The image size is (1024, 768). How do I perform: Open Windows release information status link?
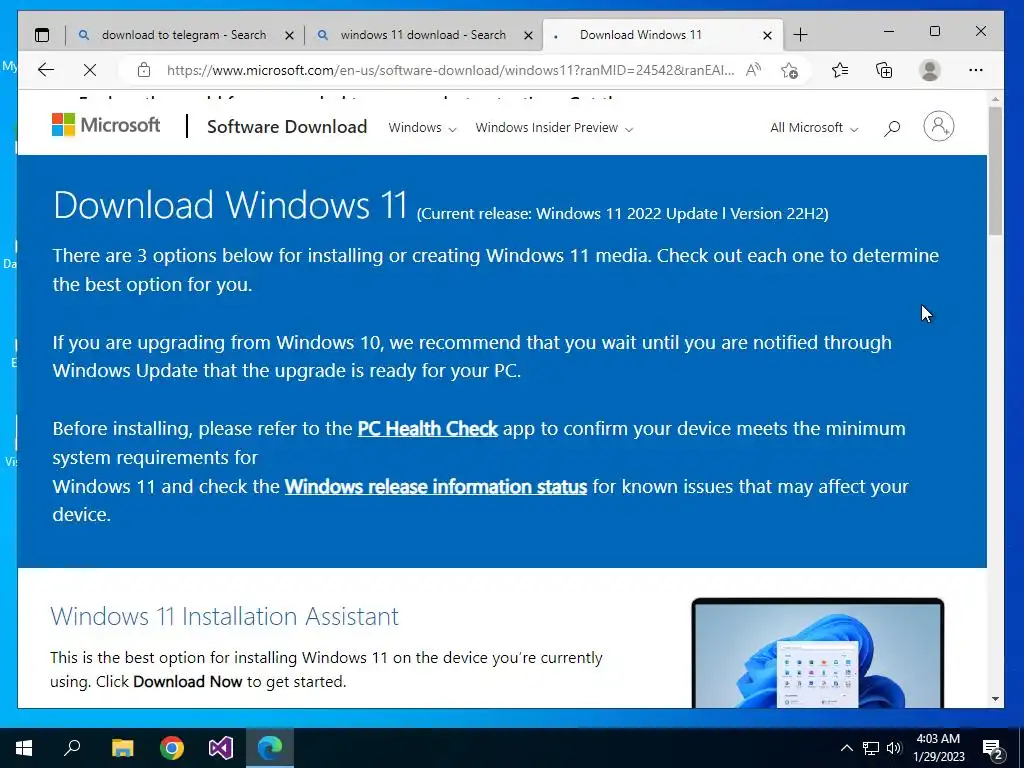coord(436,487)
